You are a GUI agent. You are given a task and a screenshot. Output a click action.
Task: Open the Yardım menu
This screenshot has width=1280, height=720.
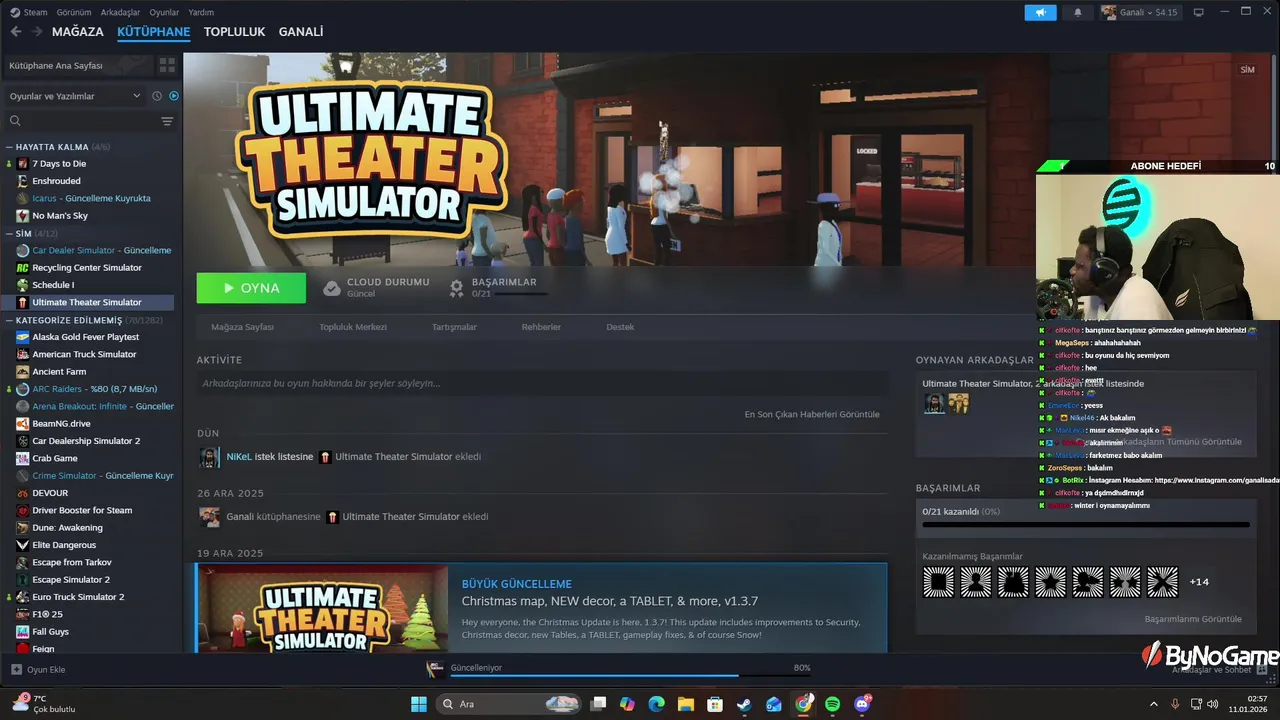click(201, 12)
